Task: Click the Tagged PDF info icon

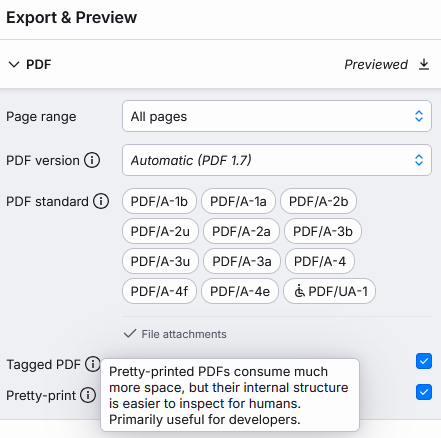Action: point(92,364)
